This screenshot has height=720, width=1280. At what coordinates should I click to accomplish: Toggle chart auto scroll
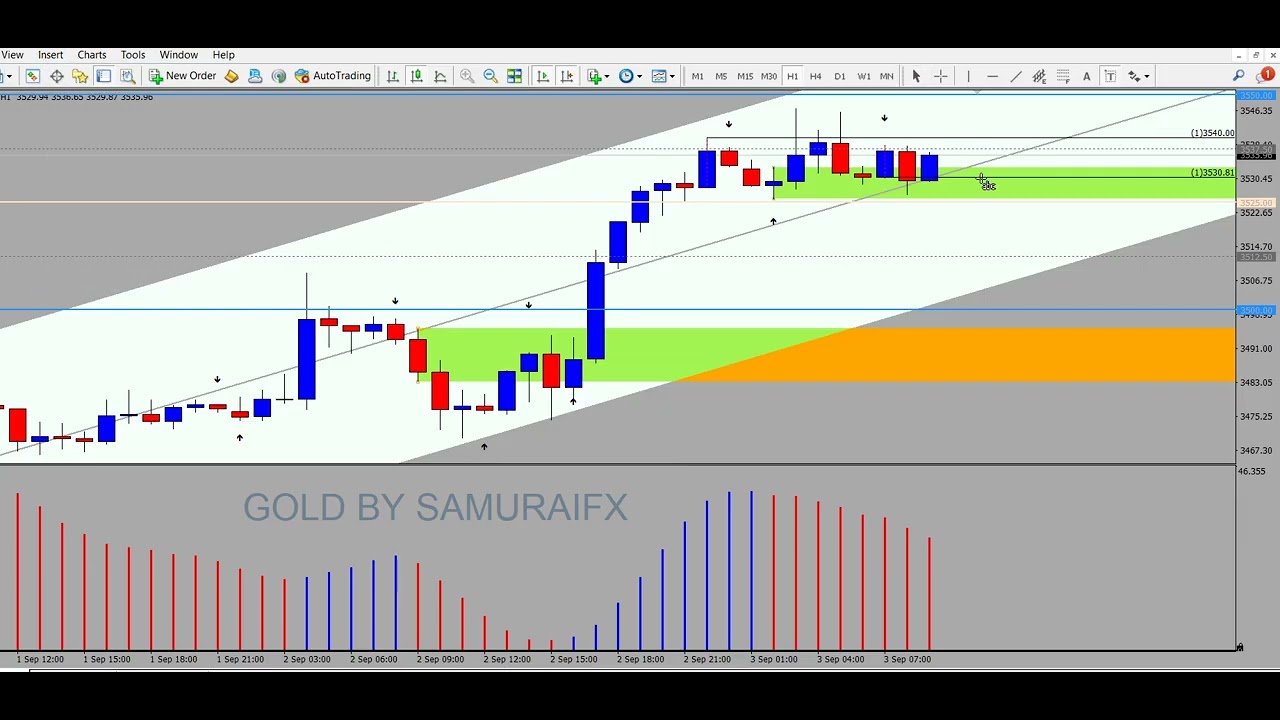point(543,76)
